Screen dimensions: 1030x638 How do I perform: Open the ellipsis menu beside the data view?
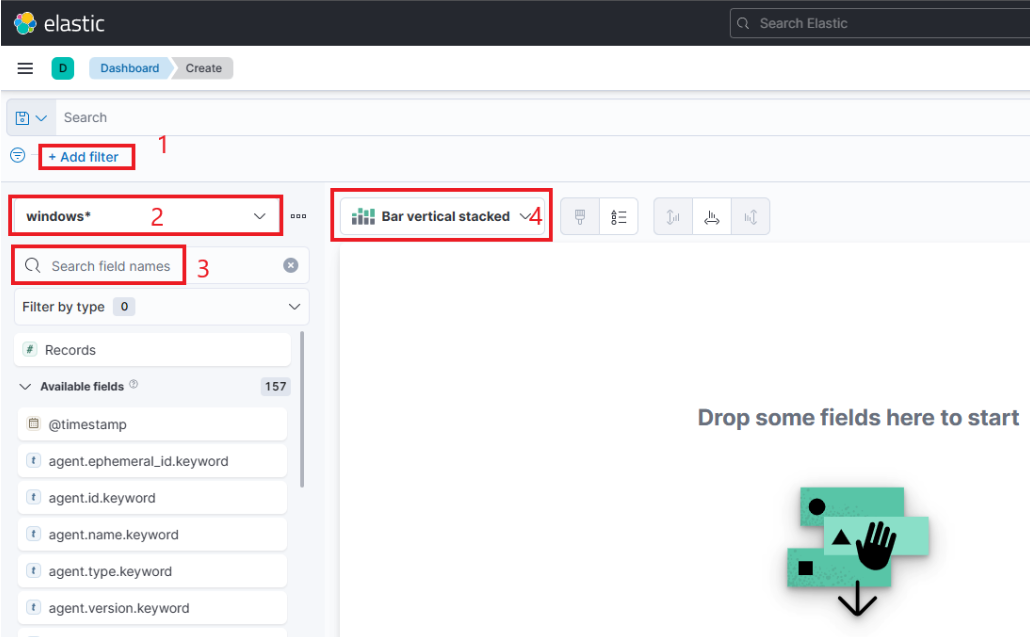pyautogui.click(x=298, y=216)
